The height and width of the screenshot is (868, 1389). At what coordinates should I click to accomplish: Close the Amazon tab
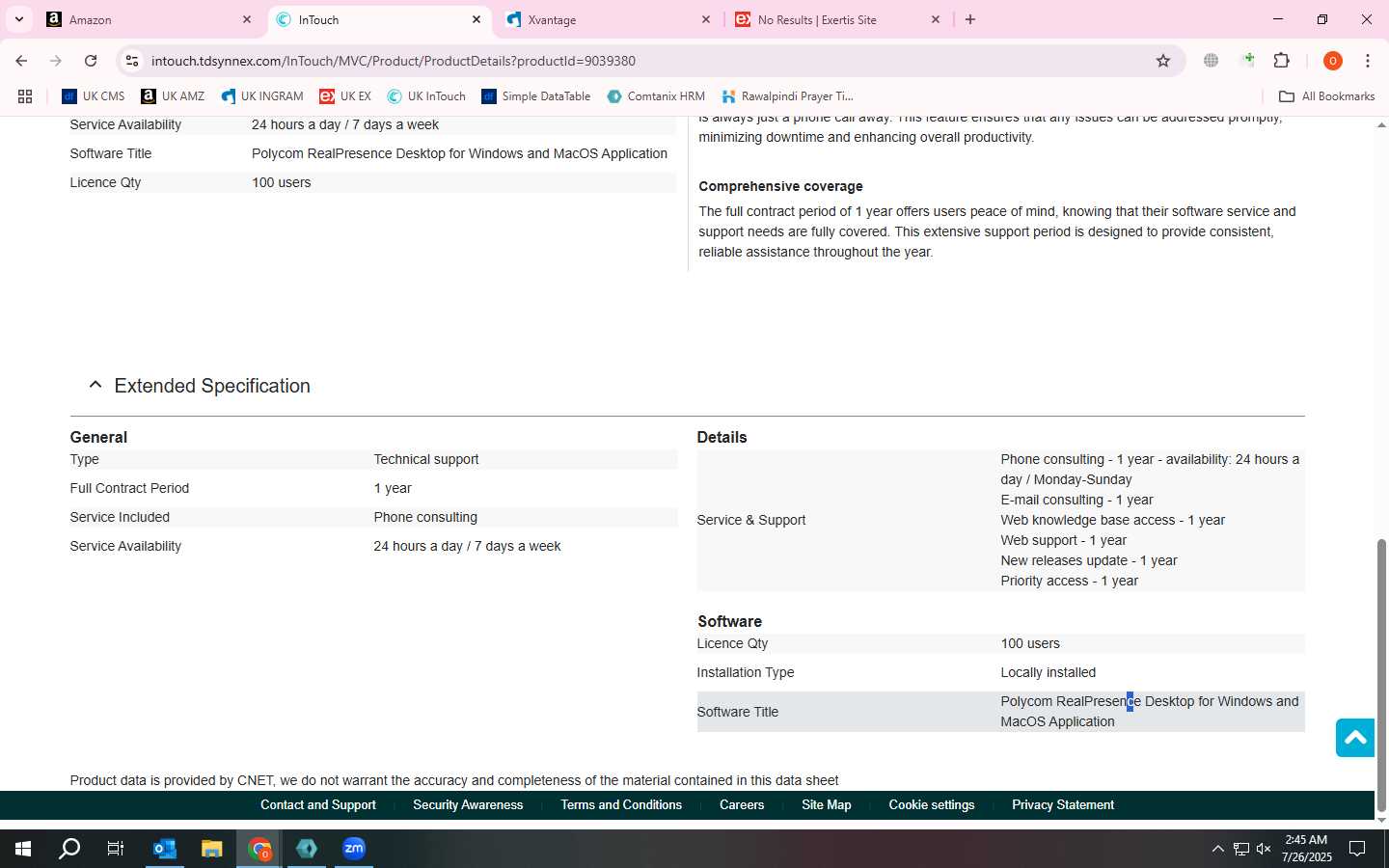247,19
